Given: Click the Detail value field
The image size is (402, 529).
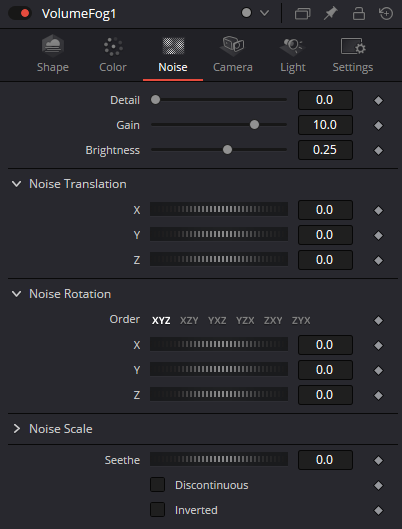Looking at the screenshot, I should click(325, 100).
